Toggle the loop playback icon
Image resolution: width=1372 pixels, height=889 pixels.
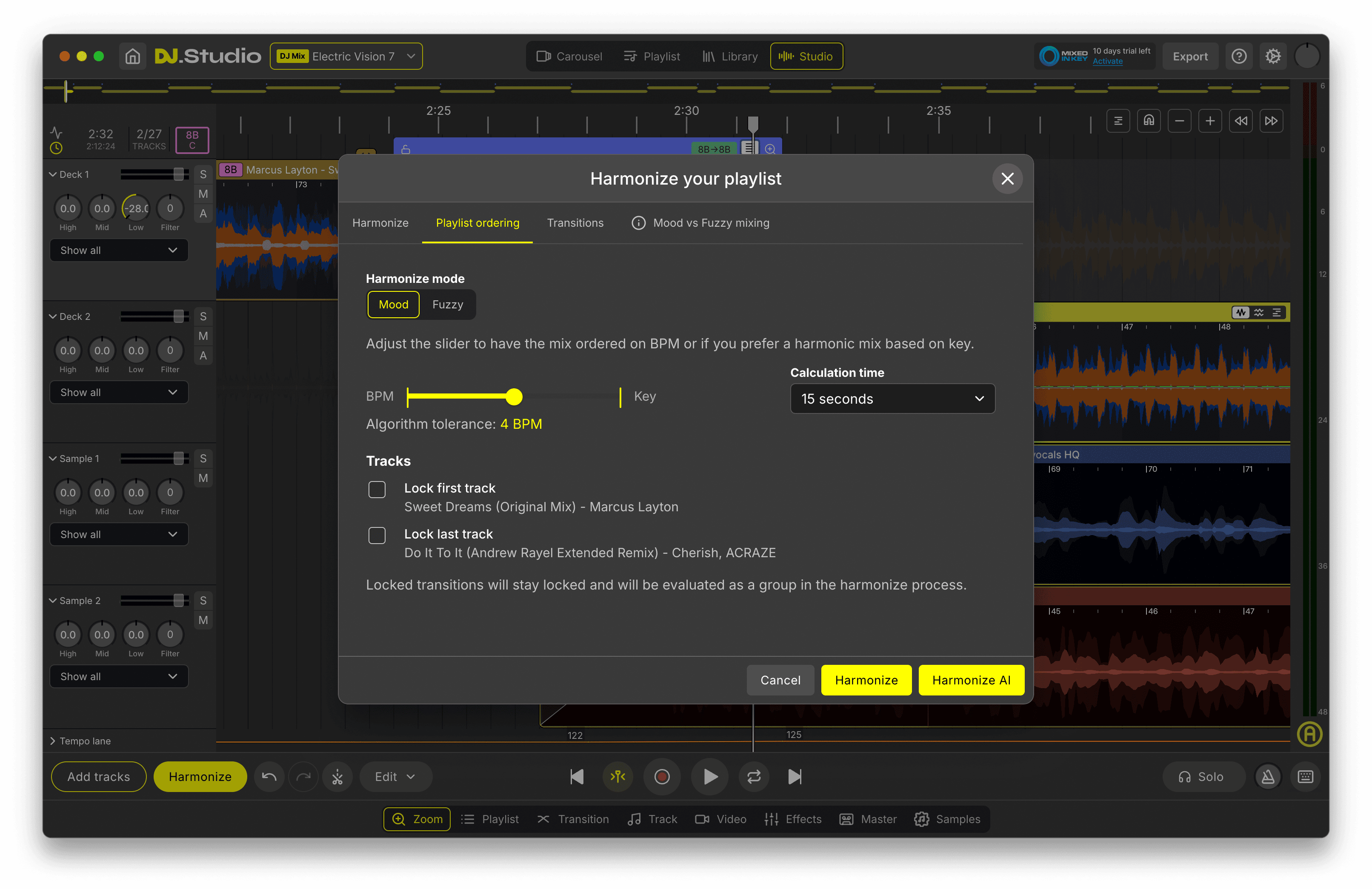point(754,777)
